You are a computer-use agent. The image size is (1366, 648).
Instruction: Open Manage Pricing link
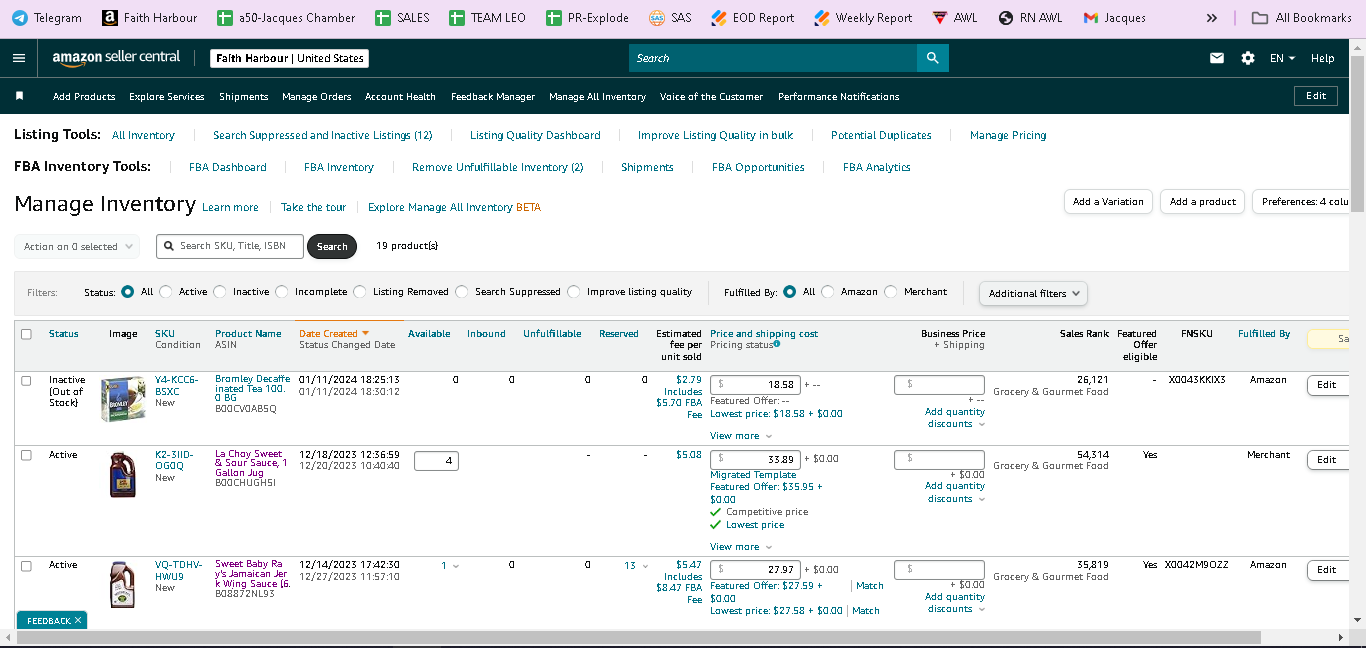click(1008, 135)
